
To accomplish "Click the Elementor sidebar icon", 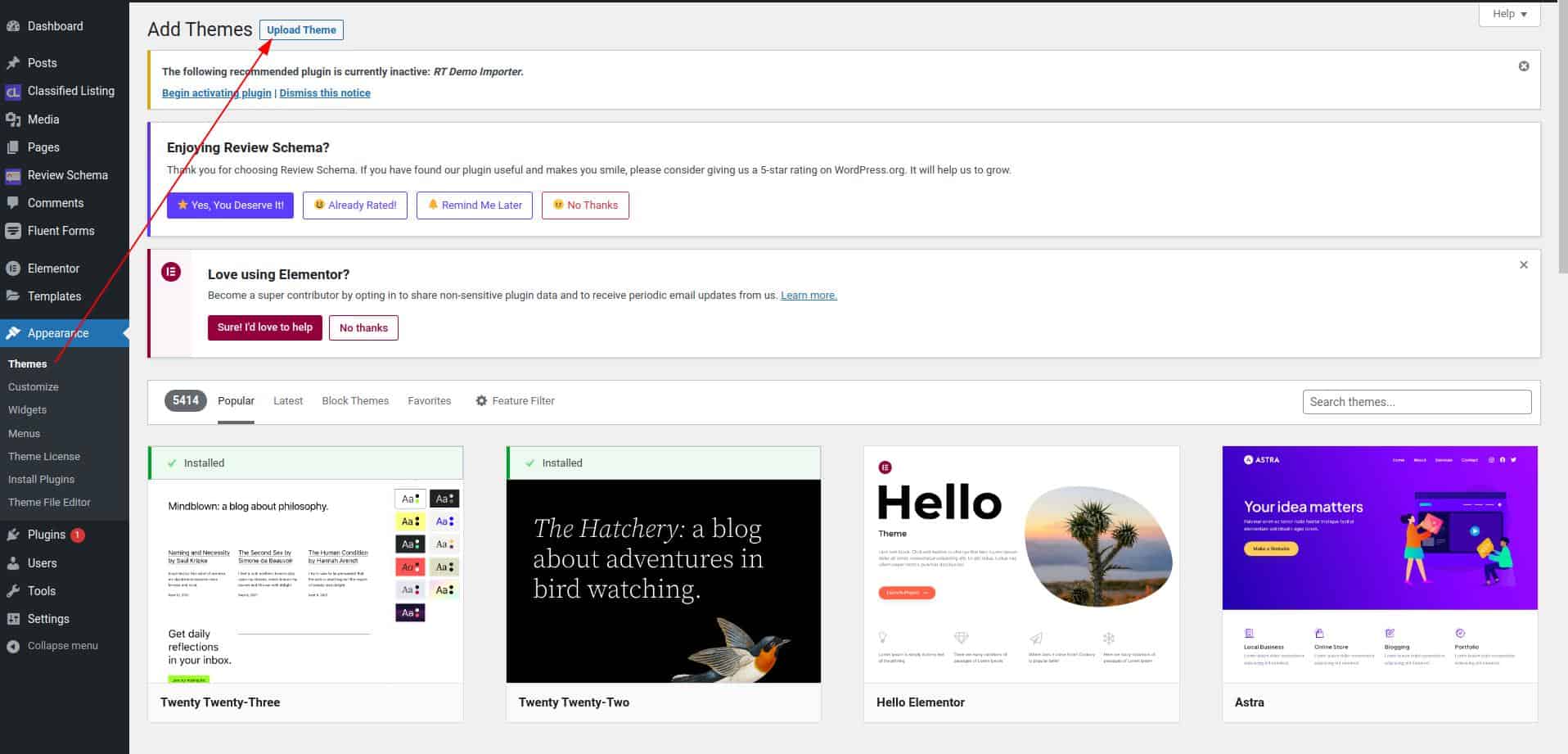I will (x=13, y=269).
